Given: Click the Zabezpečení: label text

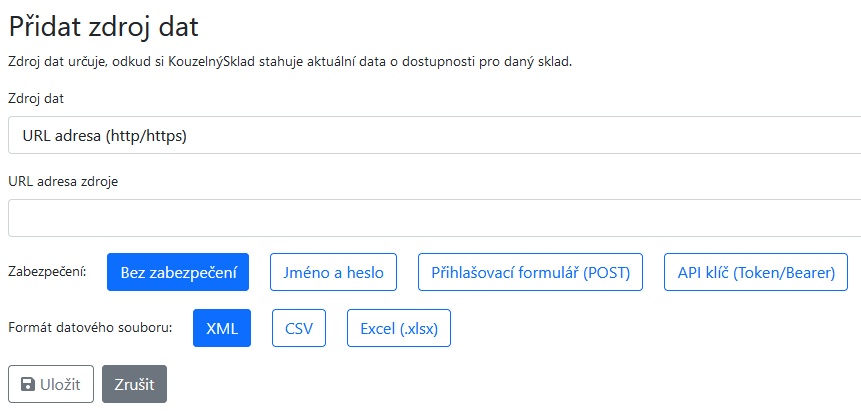Looking at the screenshot, I should (47, 272).
